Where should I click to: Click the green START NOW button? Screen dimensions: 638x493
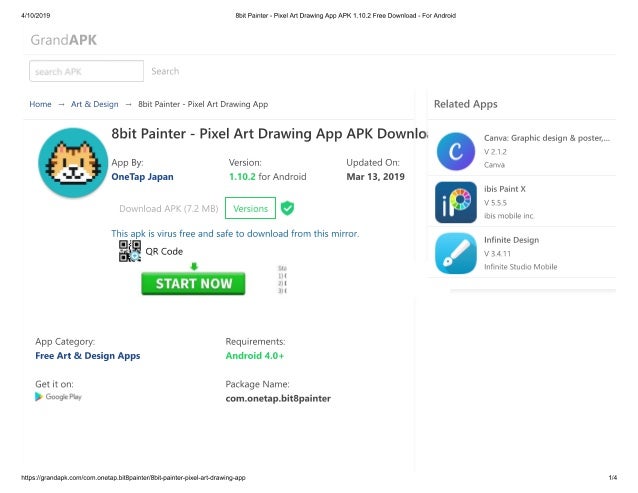[x=193, y=284]
